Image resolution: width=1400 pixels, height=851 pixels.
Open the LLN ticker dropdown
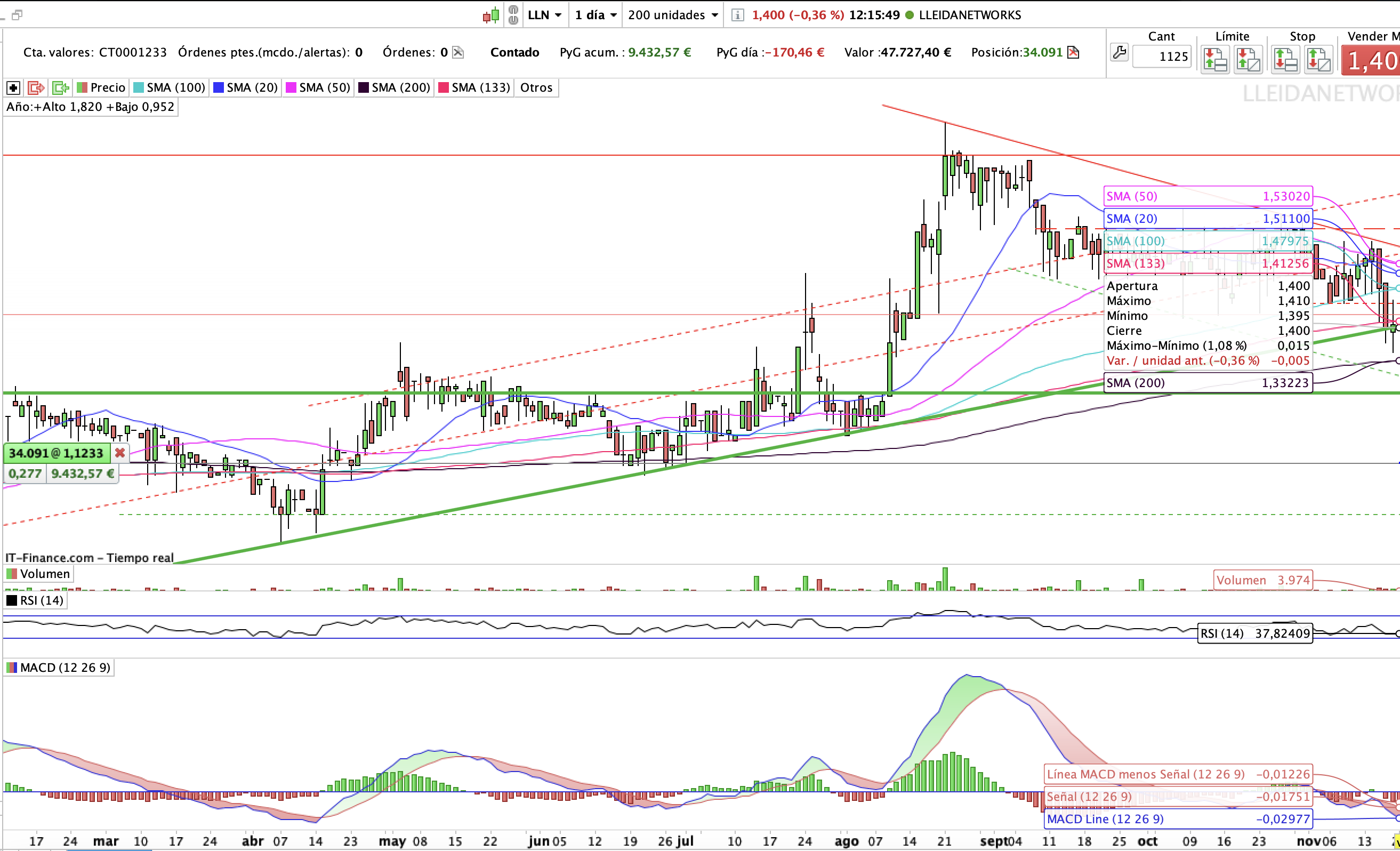(x=544, y=15)
